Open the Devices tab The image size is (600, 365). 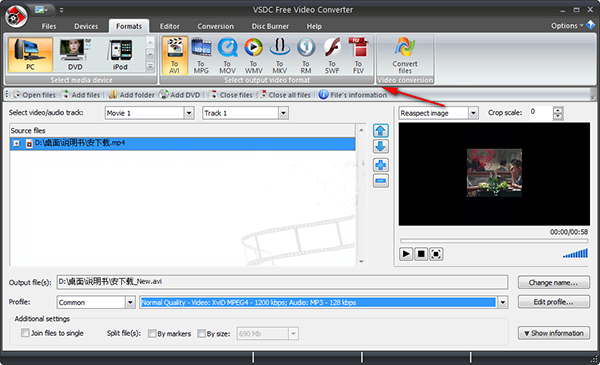click(86, 26)
